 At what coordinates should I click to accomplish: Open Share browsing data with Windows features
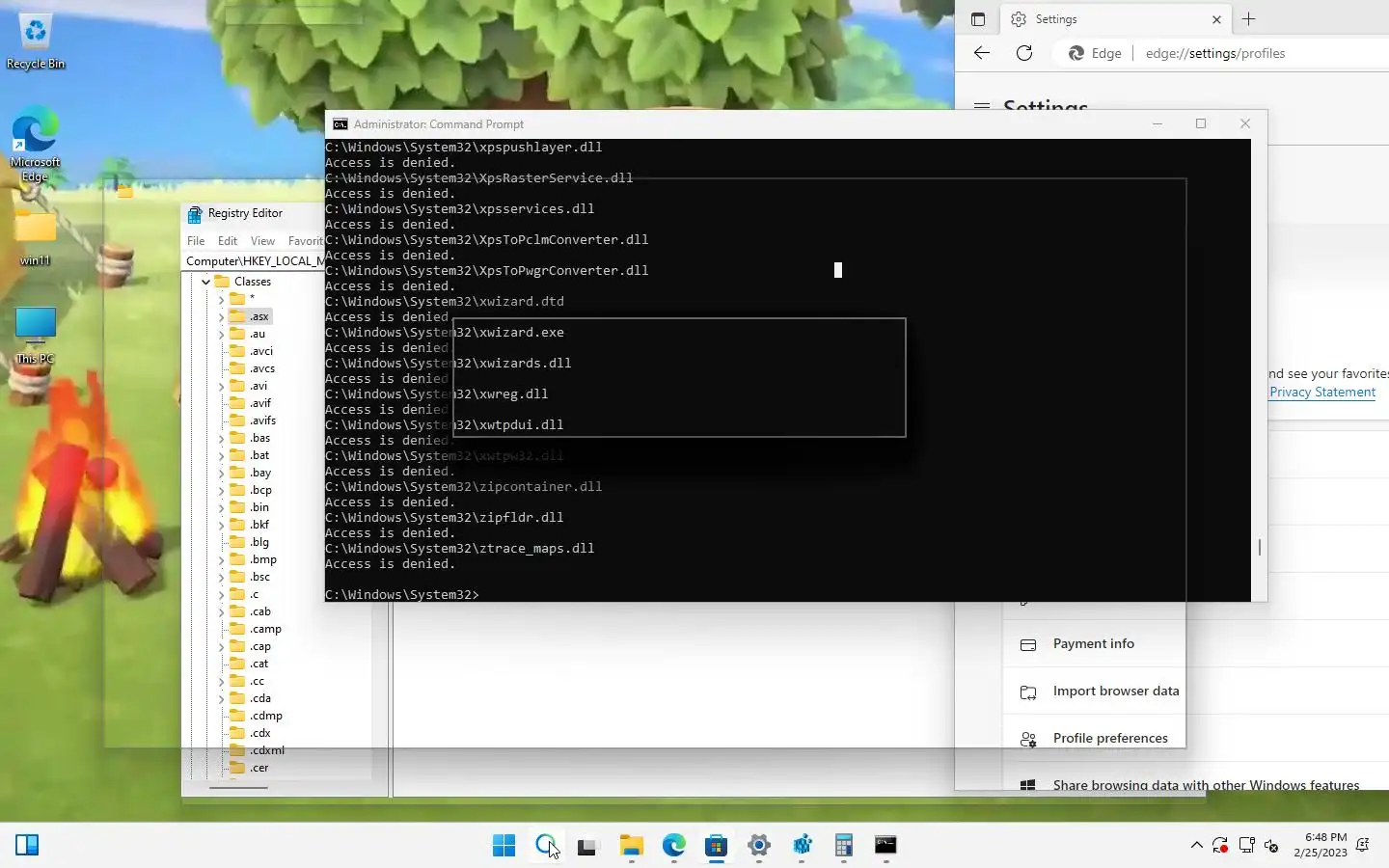click(1206, 785)
